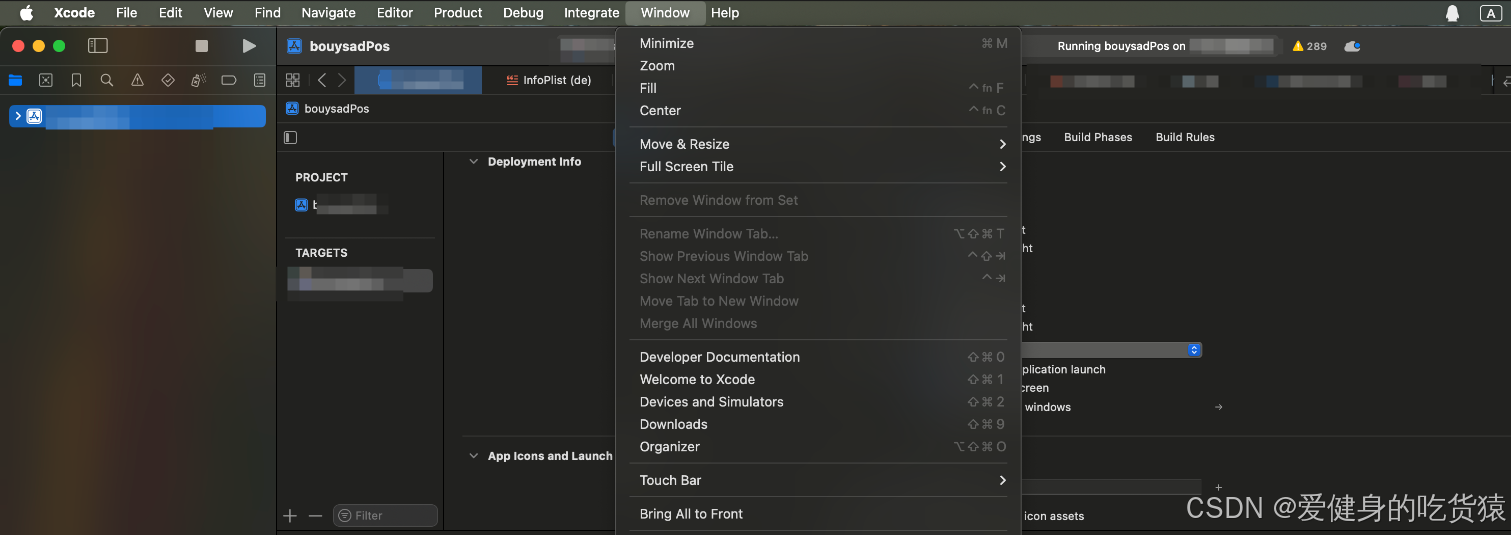Open the Help menu
The height and width of the screenshot is (535, 1511).
tap(725, 13)
